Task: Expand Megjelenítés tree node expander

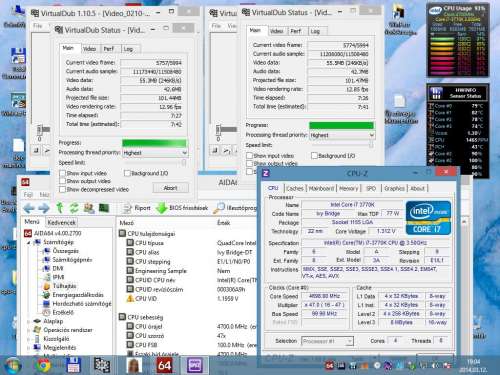Action: 29,348
